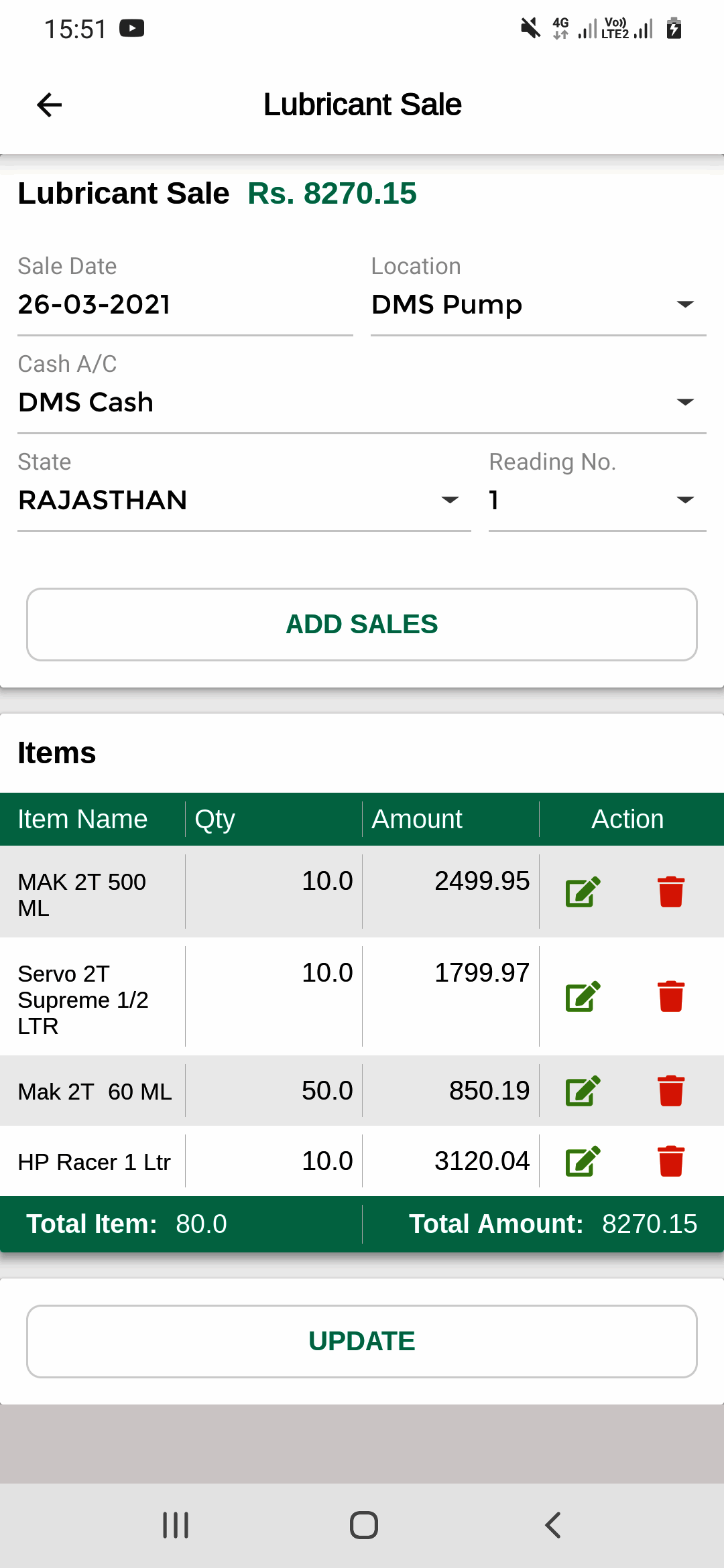This screenshot has height=1568, width=724.
Task: Edit the HP Racer 1 Ltr entry
Action: [583, 1161]
